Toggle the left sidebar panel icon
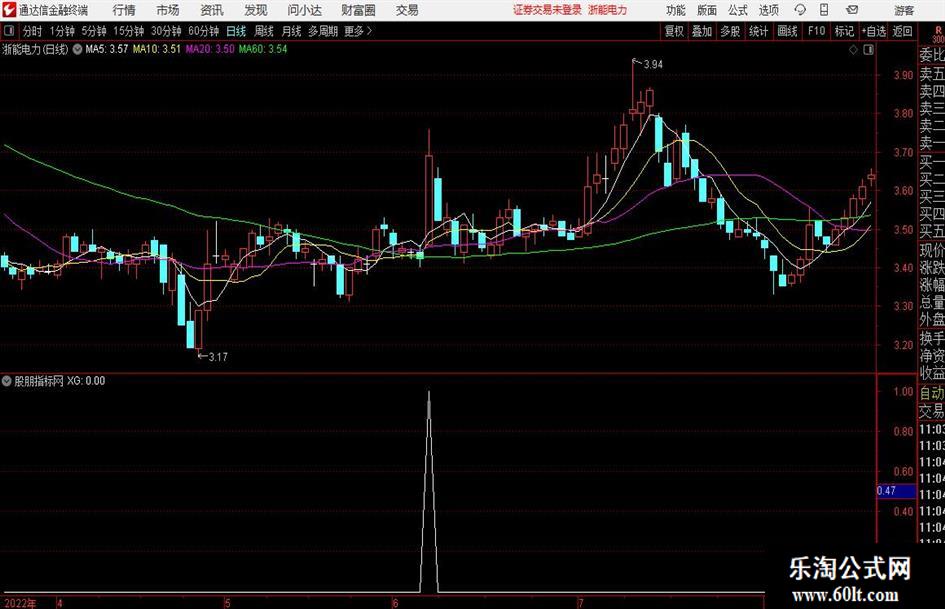945x609 pixels. pos(9,31)
